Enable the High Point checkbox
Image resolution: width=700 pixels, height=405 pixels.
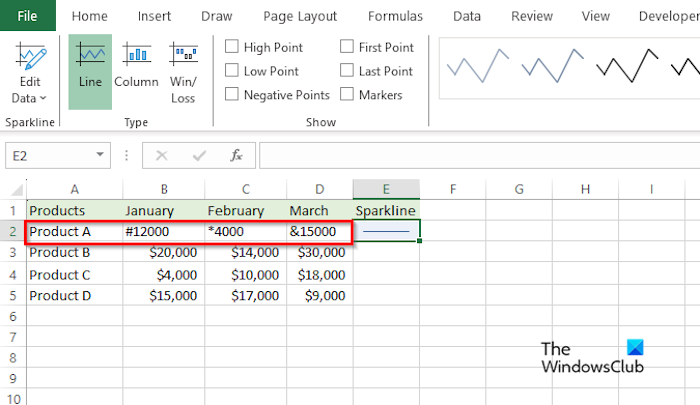coord(231,46)
